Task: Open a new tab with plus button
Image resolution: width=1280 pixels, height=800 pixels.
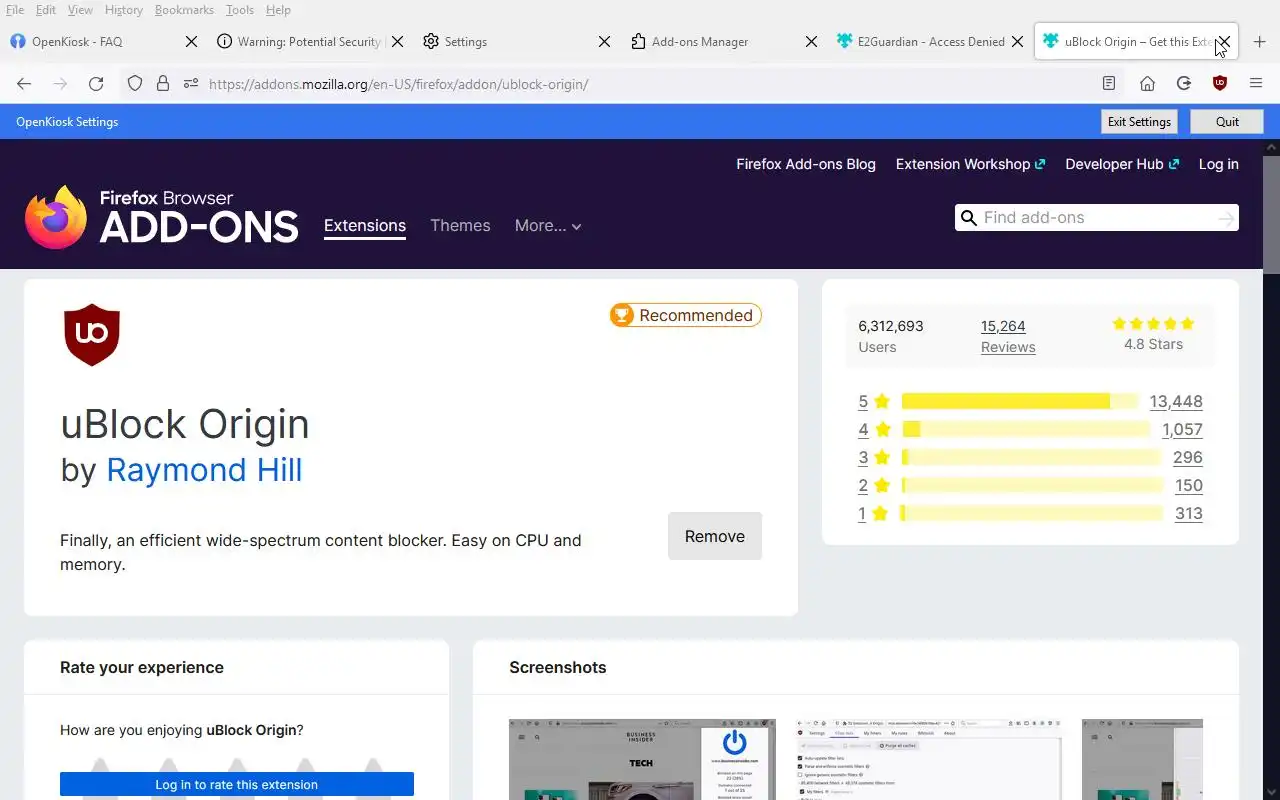Action: click(x=1260, y=42)
